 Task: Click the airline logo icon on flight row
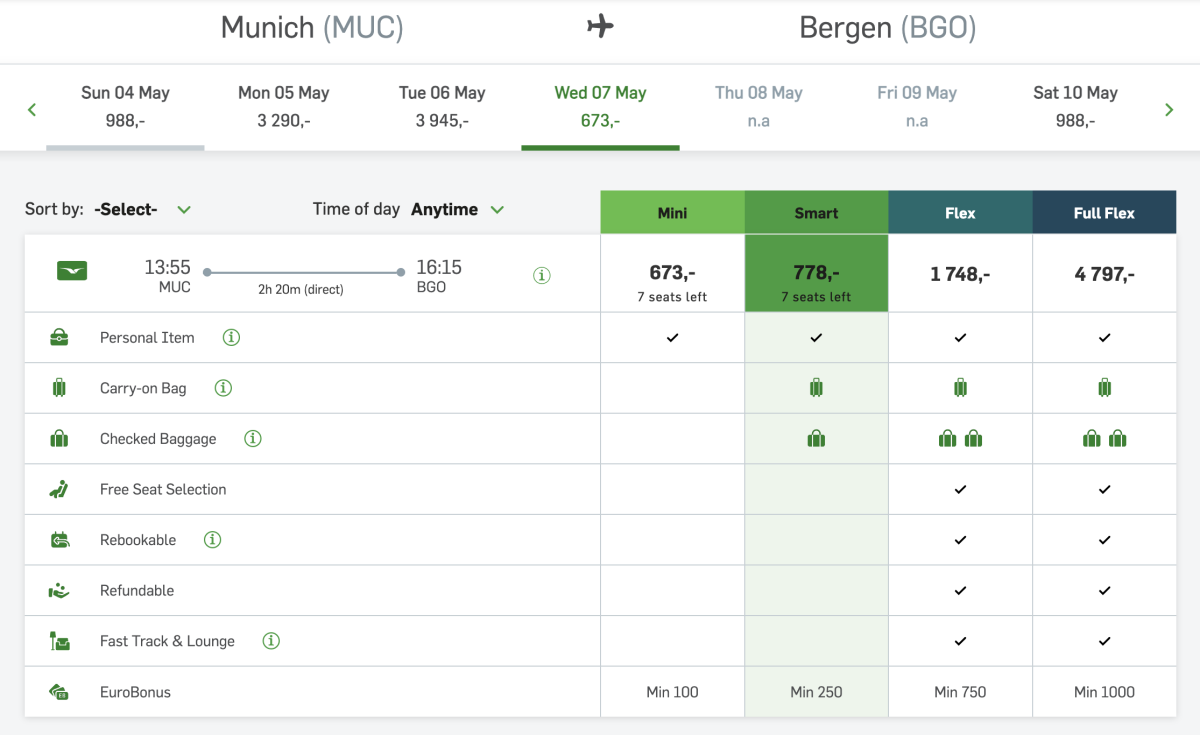72,270
